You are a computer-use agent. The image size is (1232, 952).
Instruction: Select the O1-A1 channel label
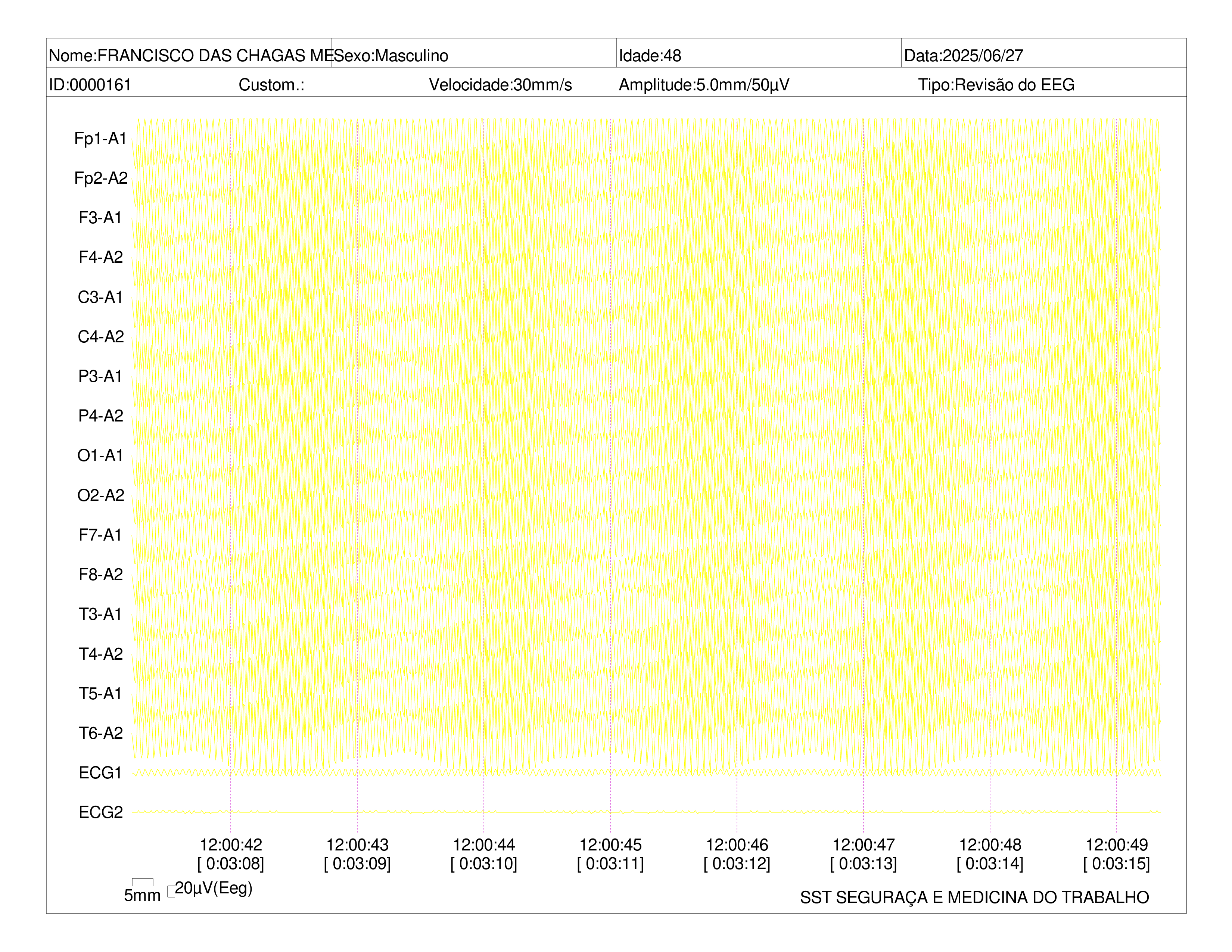pos(100,455)
